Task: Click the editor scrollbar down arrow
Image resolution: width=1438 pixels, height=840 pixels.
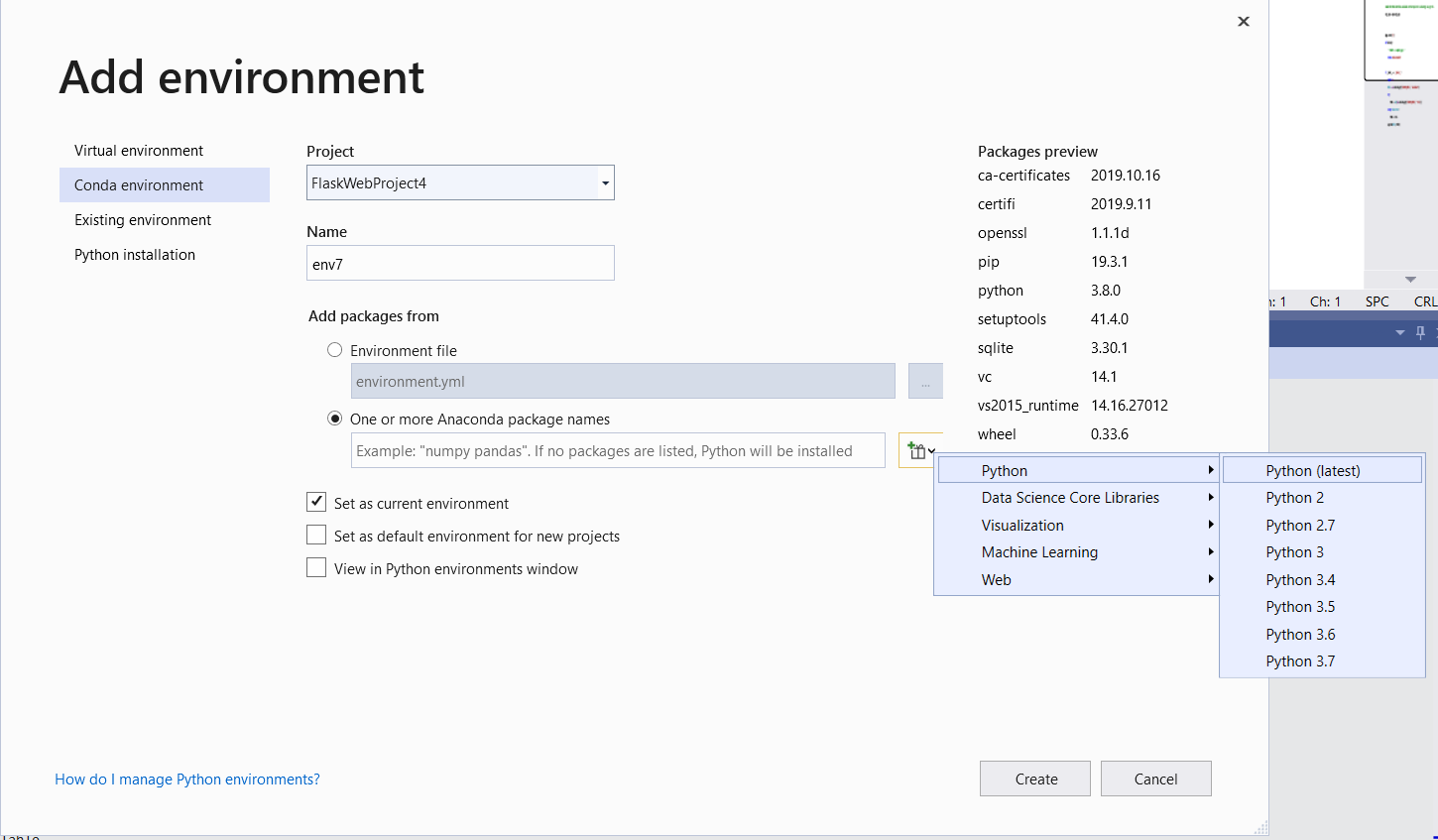Action: 1410,280
